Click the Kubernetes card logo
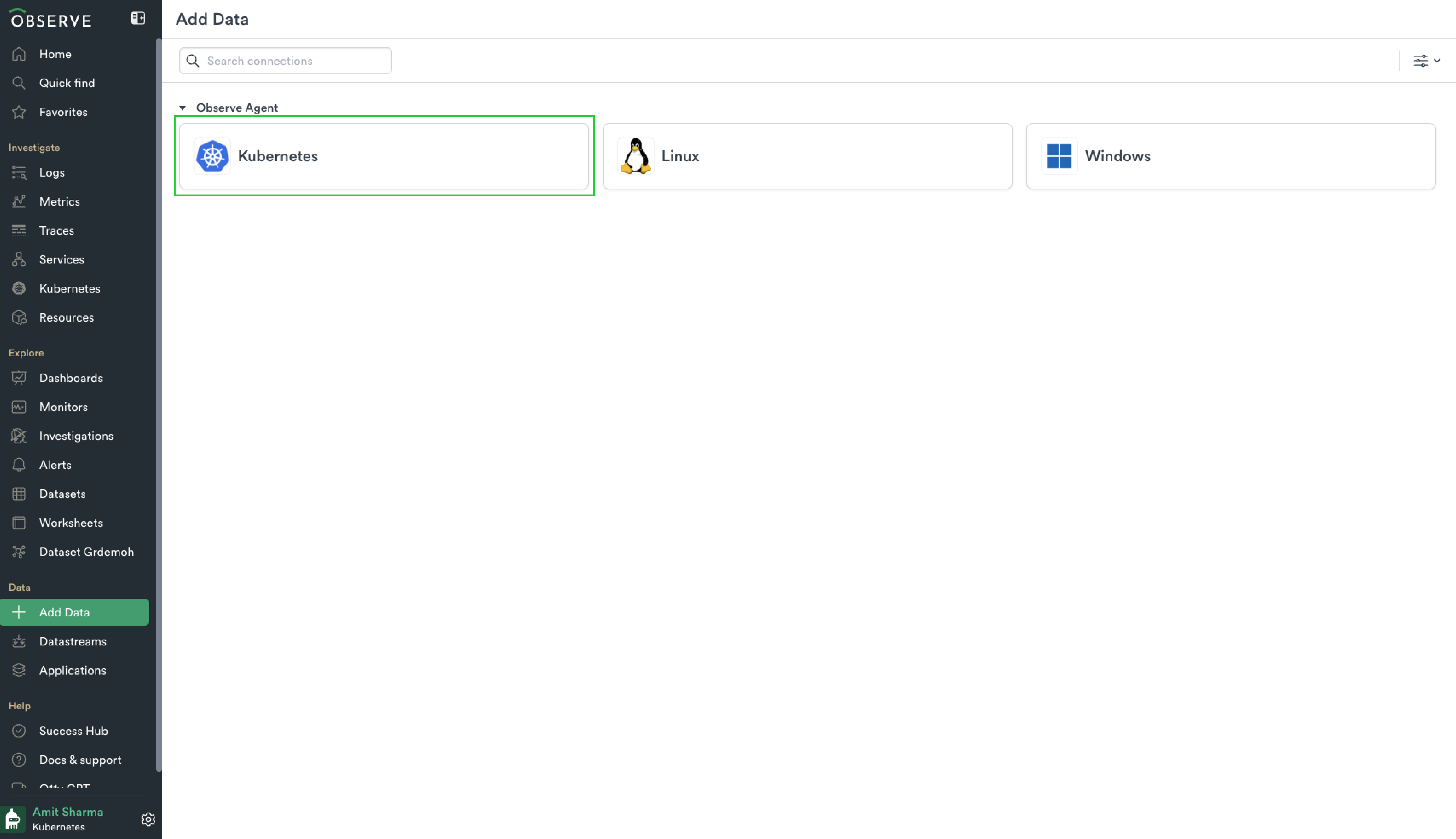The width and height of the screenshot is (1456, 839). coord(213,156)
